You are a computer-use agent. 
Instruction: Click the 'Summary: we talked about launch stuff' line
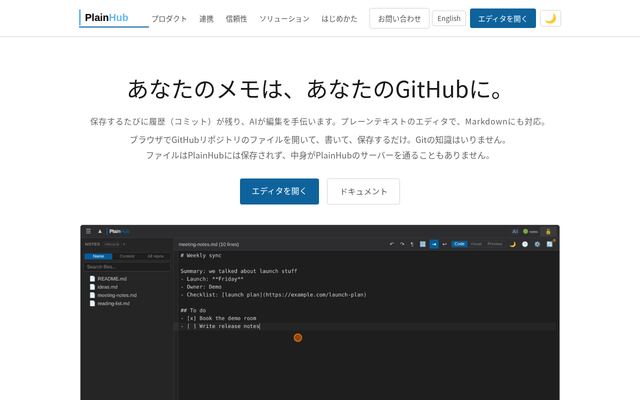pos(239,271)
